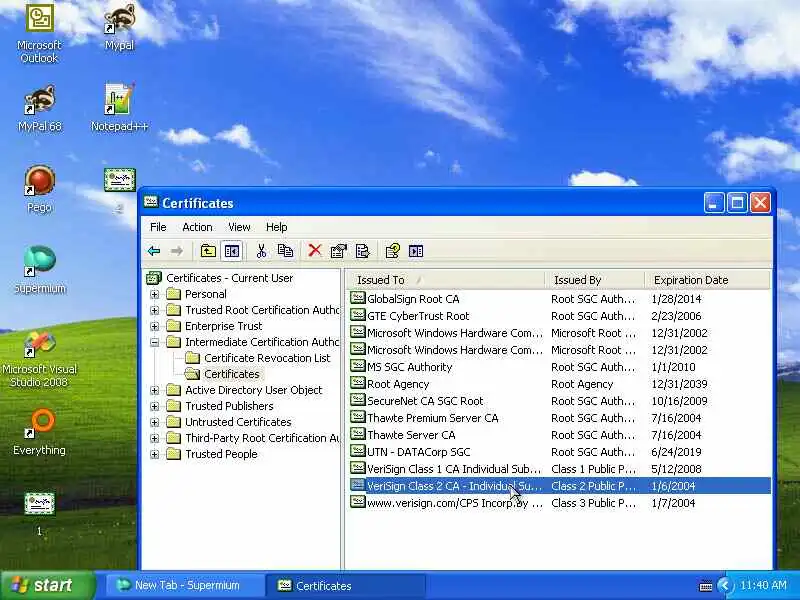Open the View menu

coord(239,227)
